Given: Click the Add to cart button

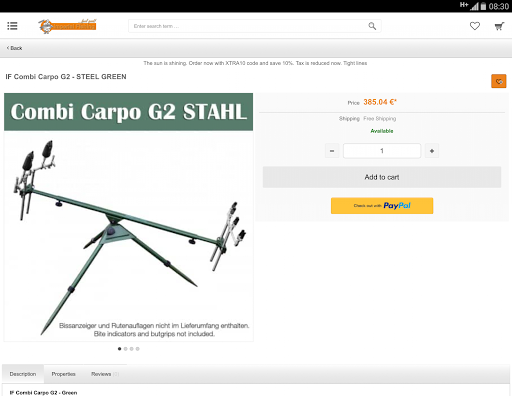Looking at the screenshot, I should (382, 177).
